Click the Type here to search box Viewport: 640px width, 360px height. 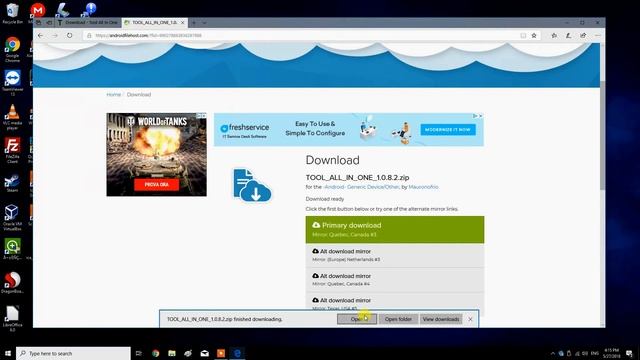[x=73, y=353]
